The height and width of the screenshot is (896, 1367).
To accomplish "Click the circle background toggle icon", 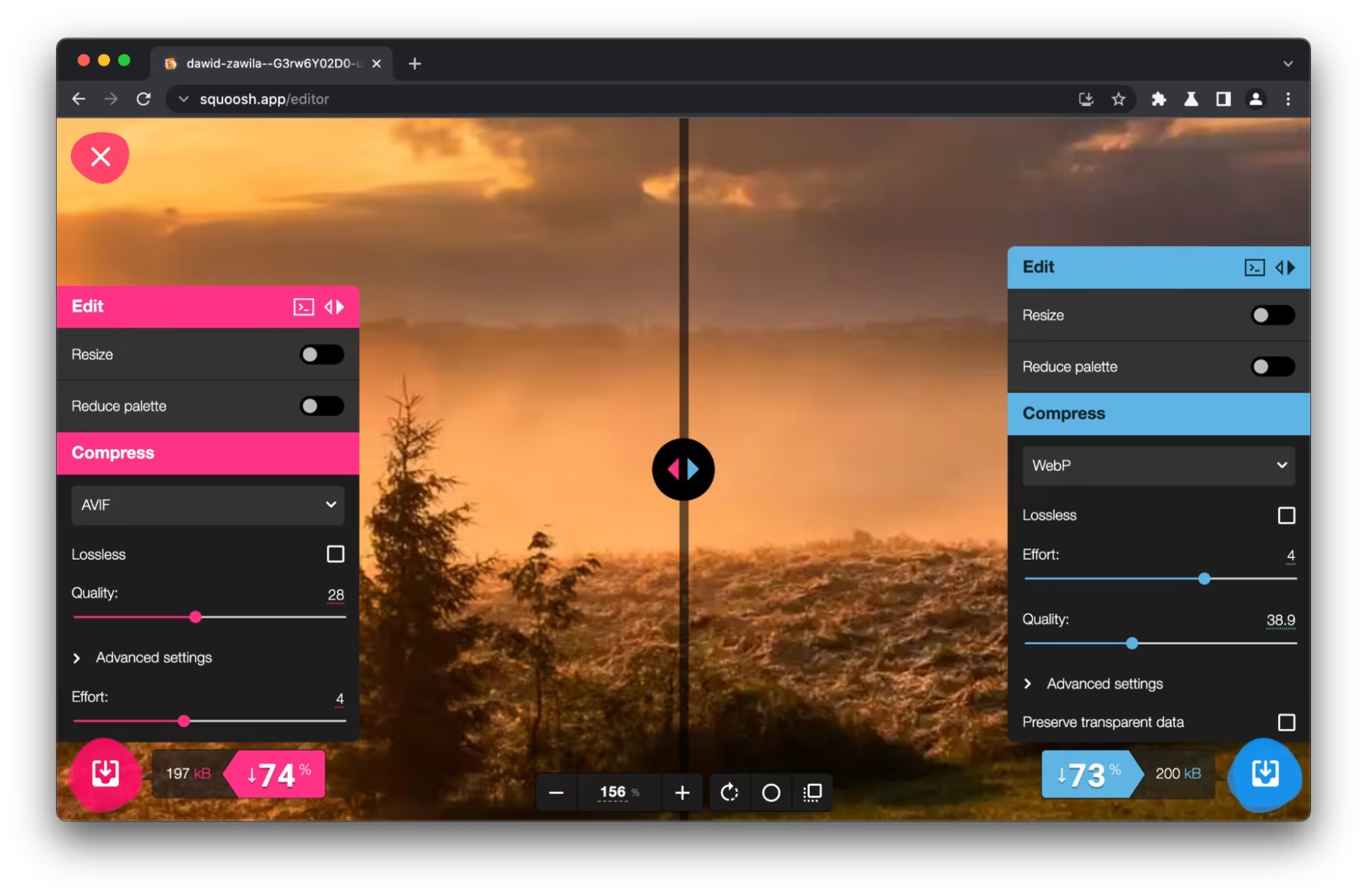I will tap(771, 792).
